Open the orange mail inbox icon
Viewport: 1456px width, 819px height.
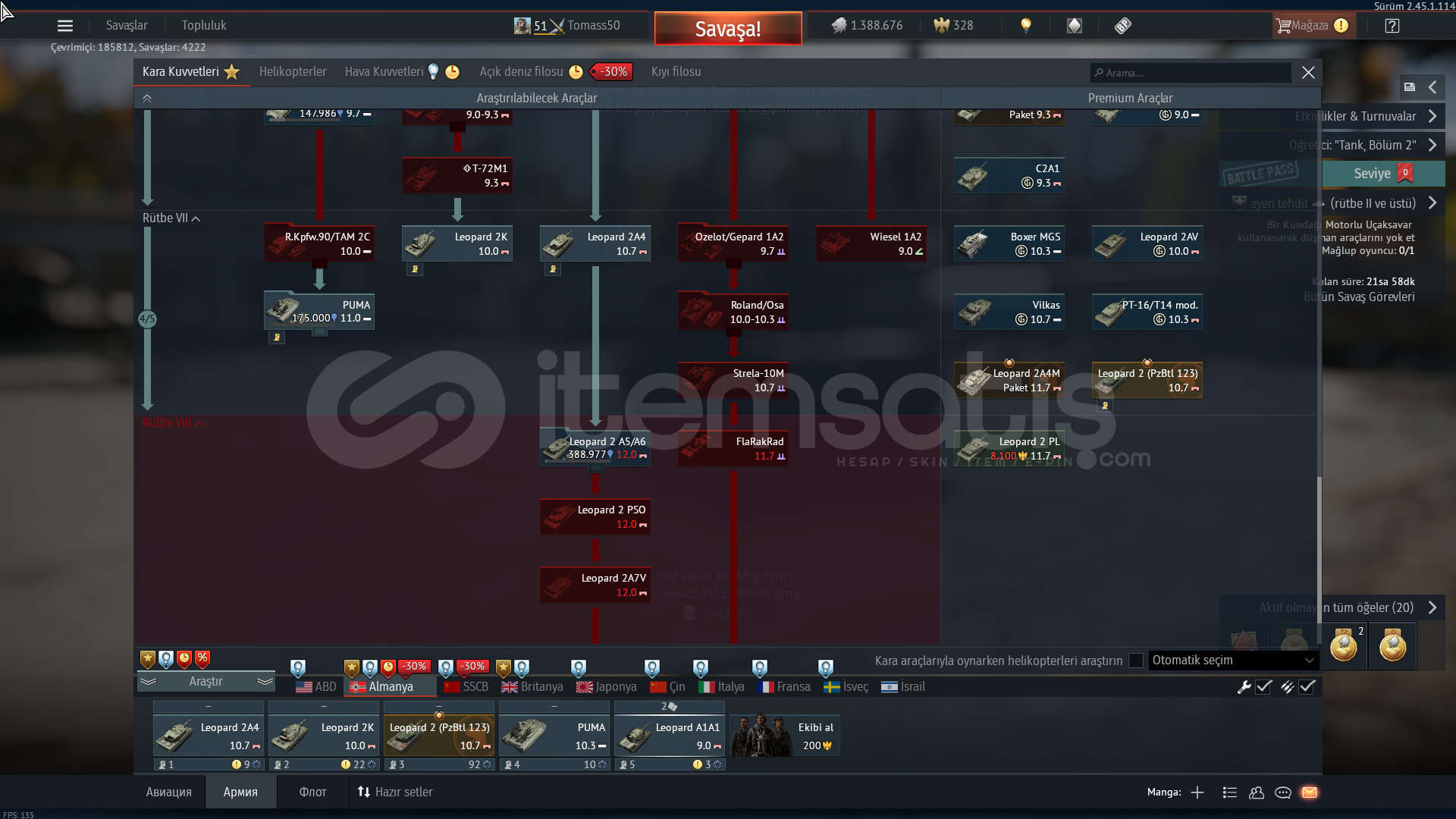click(1310, 792)
